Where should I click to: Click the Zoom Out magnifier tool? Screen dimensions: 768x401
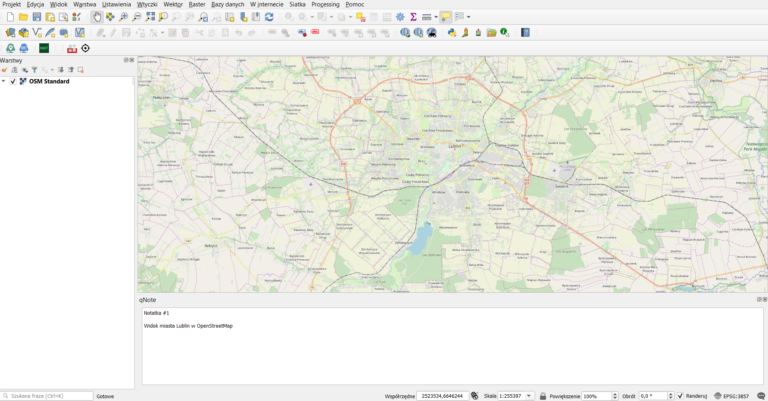pos(137,17)
